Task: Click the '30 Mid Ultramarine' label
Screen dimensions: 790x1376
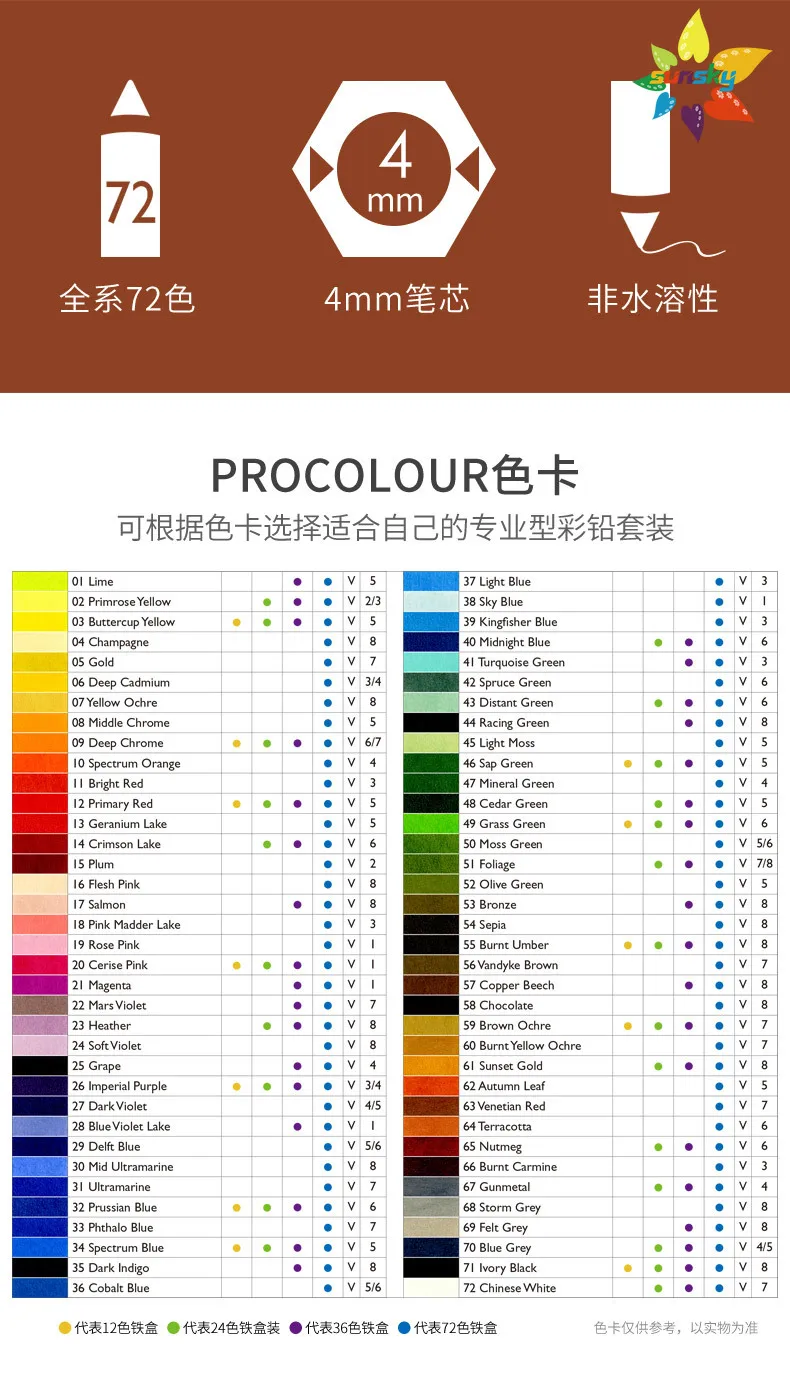Action: coord(122,1167)
